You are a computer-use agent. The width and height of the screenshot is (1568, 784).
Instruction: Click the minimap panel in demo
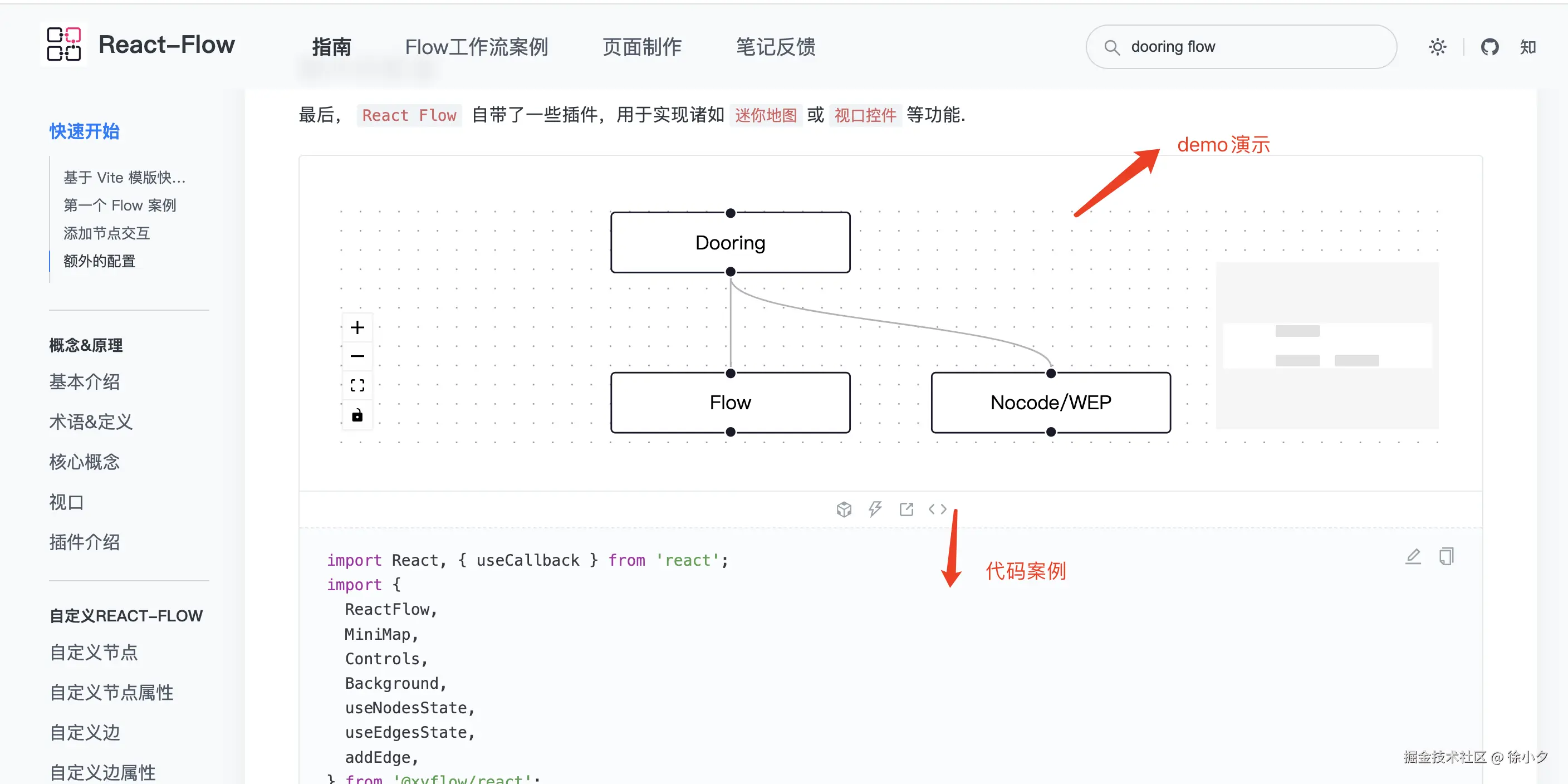pos(1327,345)
